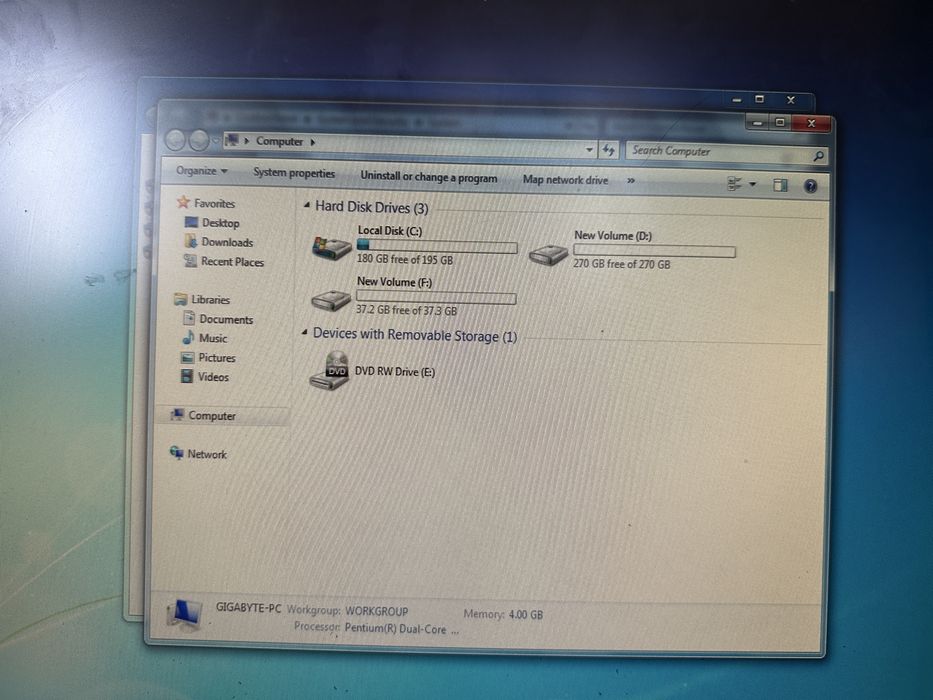Open the Organize dropdown menu
The width and height of the screenshot is (933, 700).
[x=202, y=171]
